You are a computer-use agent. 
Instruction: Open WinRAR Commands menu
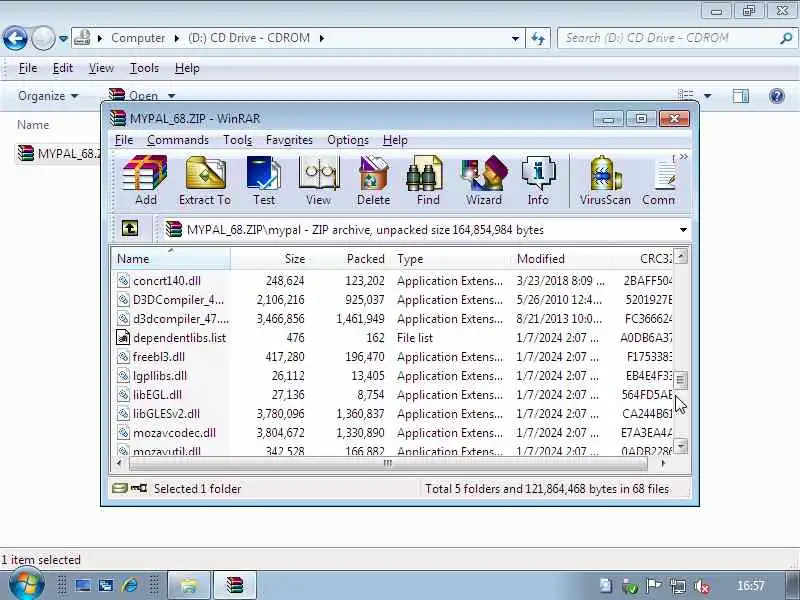coord(178,140)
